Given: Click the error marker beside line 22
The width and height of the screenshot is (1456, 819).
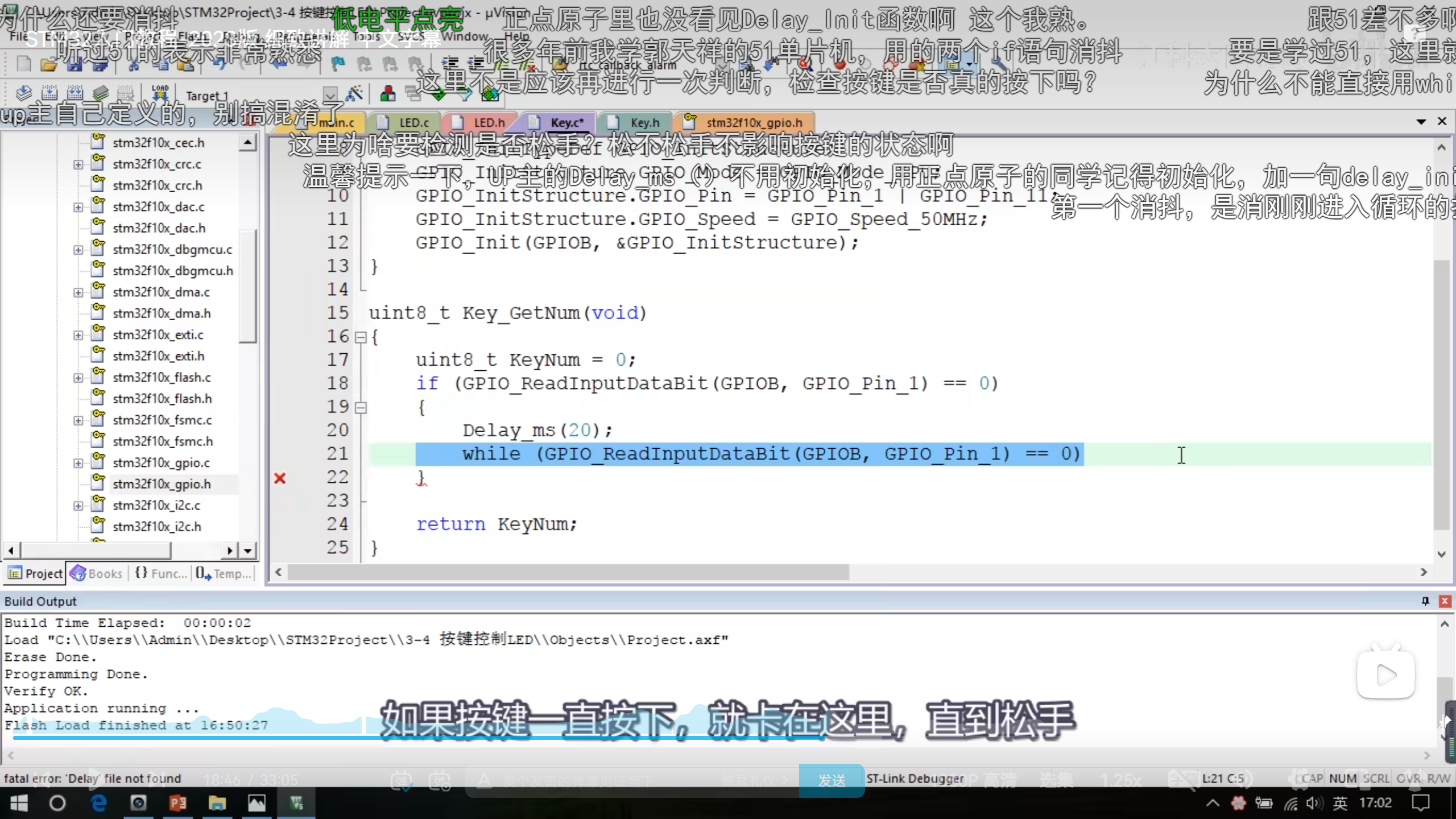Looking at the screenshot, I should pyautogui.click(x=280, y=478).
